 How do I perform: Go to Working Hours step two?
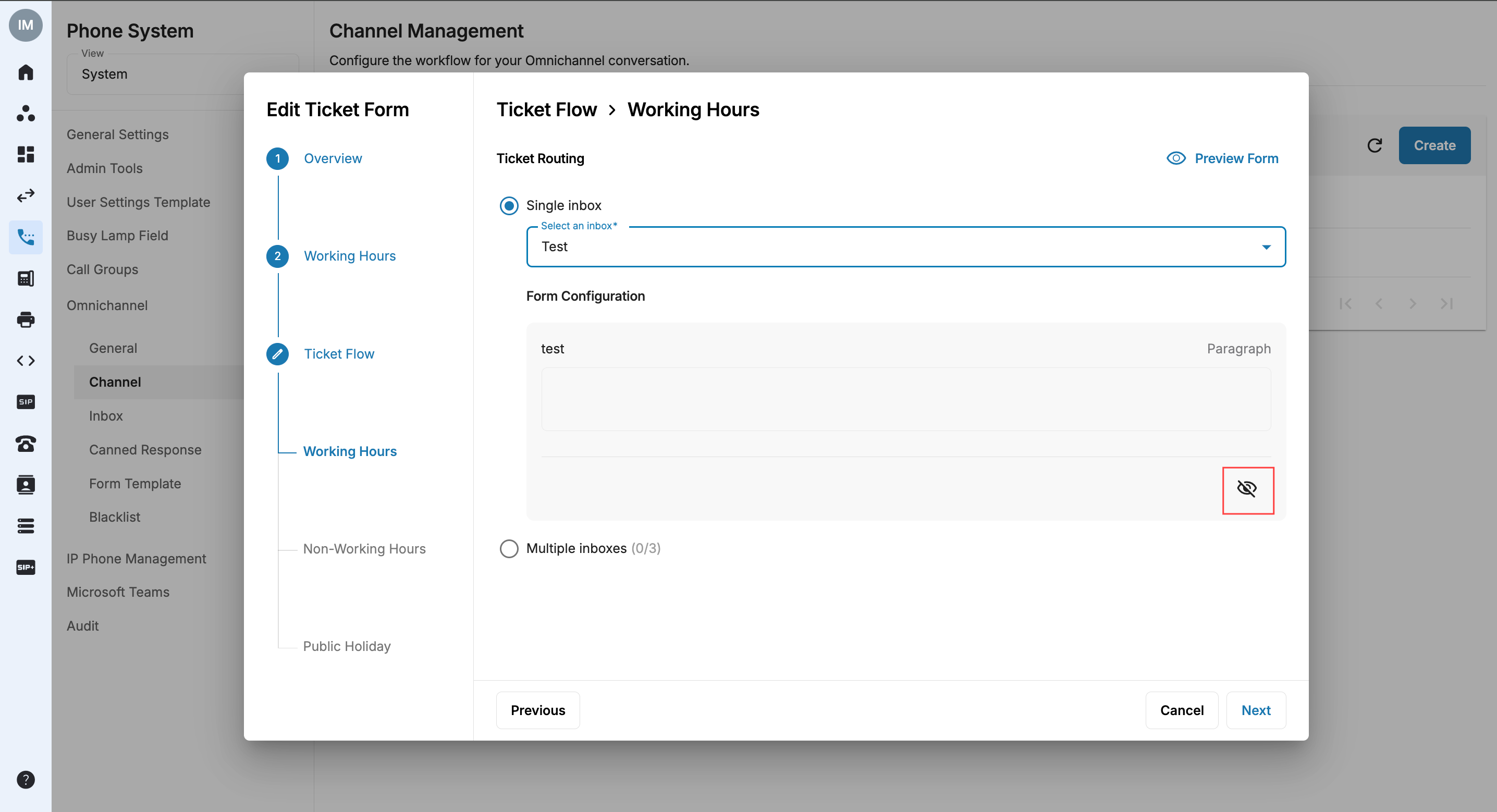(349, 256)
